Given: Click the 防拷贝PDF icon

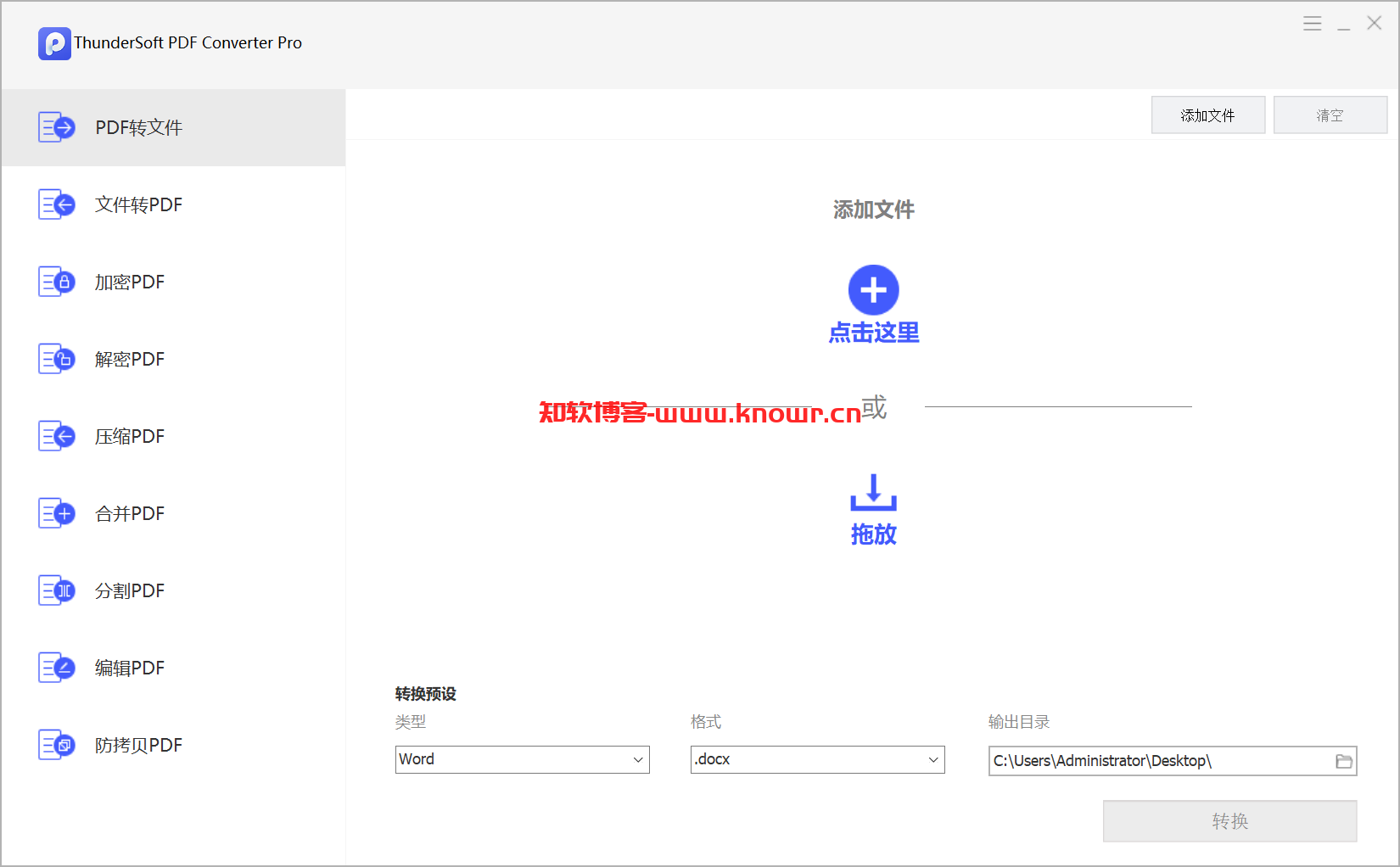Looking at the screenshot, I should [x=57, y=745].
